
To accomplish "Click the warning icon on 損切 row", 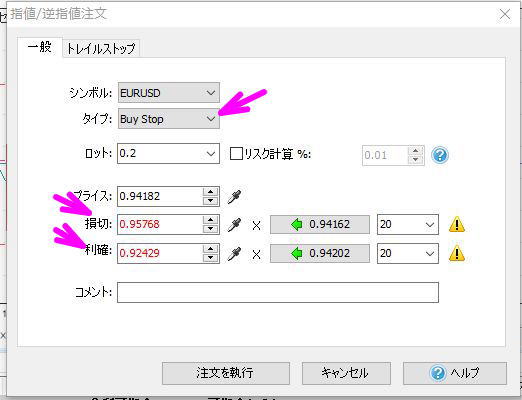I will (x=457, y=224).
